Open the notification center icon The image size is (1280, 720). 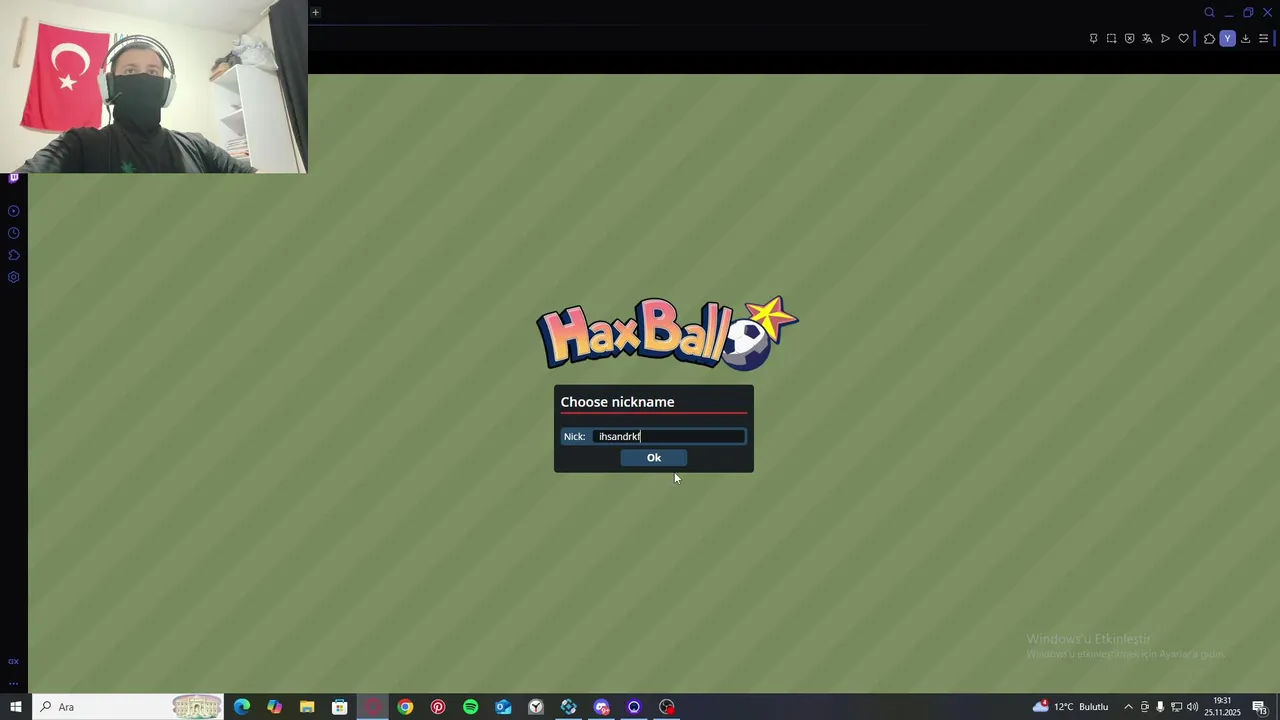pos(1259,707)
